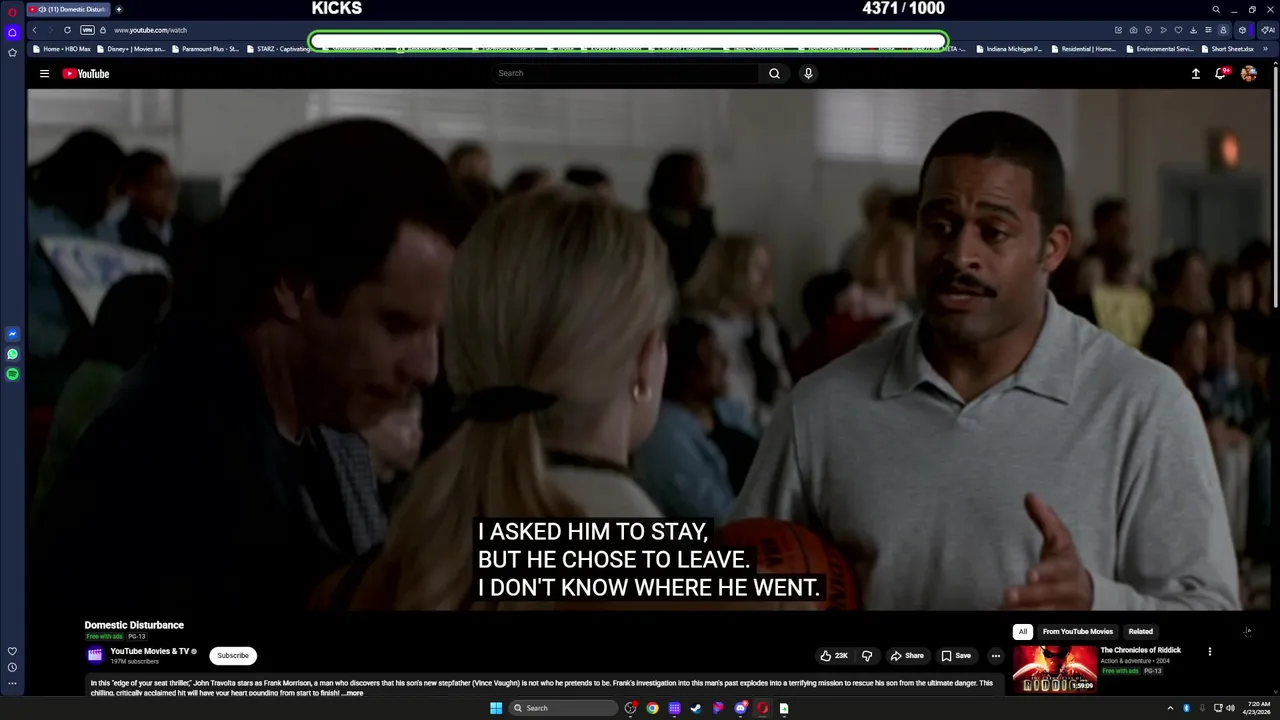Image resolution: width=1280 pixels, height=720 pixels.
Task: Click Windows taskbar search box
Action: coord(564,708)
